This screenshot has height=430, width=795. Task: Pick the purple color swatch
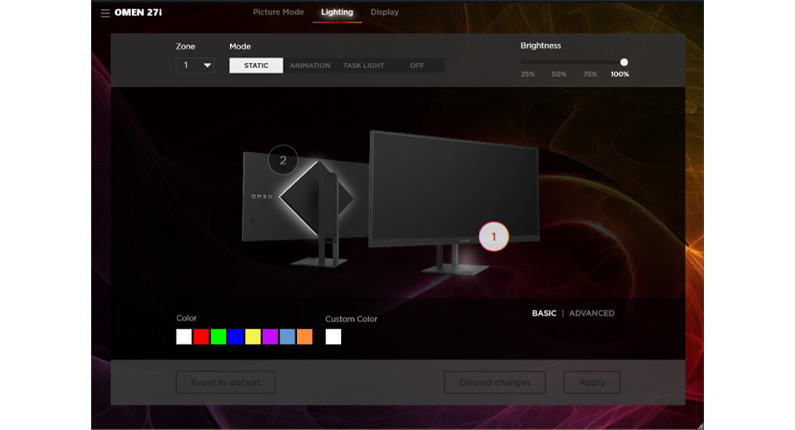[270, 337]
